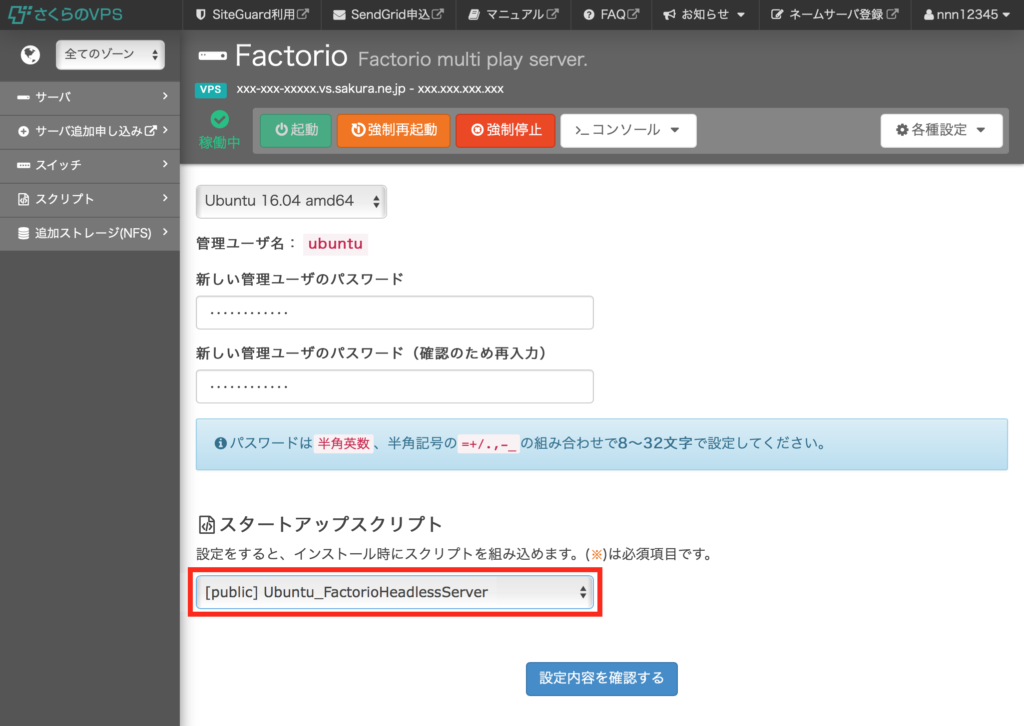The image size is (1024, 726).
Task: Click the envelope icon beside SendGrid申込
Action: (x=339, y=15)
